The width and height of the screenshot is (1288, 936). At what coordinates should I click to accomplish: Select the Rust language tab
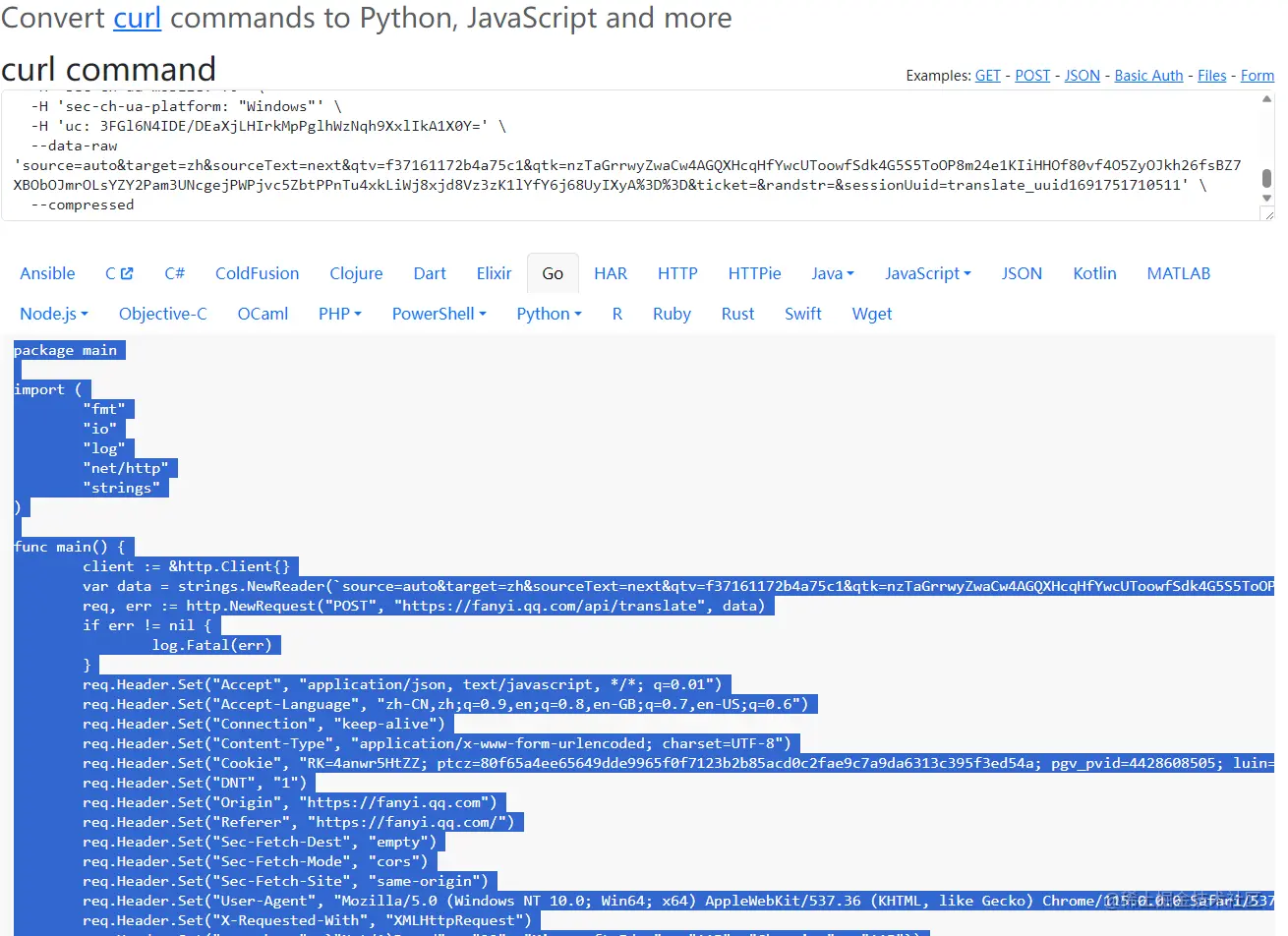(737, 314)
